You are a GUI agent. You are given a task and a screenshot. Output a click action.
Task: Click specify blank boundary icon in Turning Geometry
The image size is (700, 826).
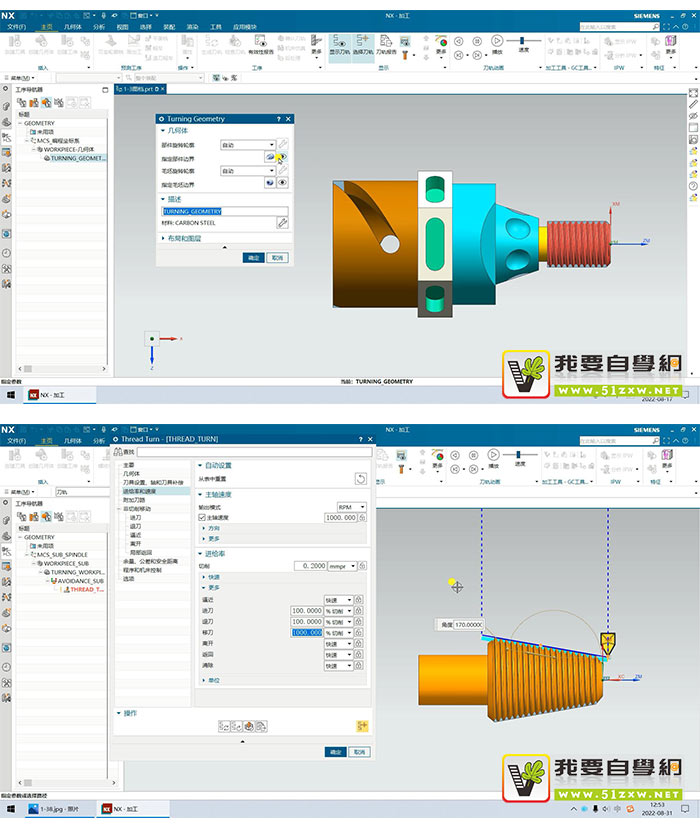[x=270, y=183]
